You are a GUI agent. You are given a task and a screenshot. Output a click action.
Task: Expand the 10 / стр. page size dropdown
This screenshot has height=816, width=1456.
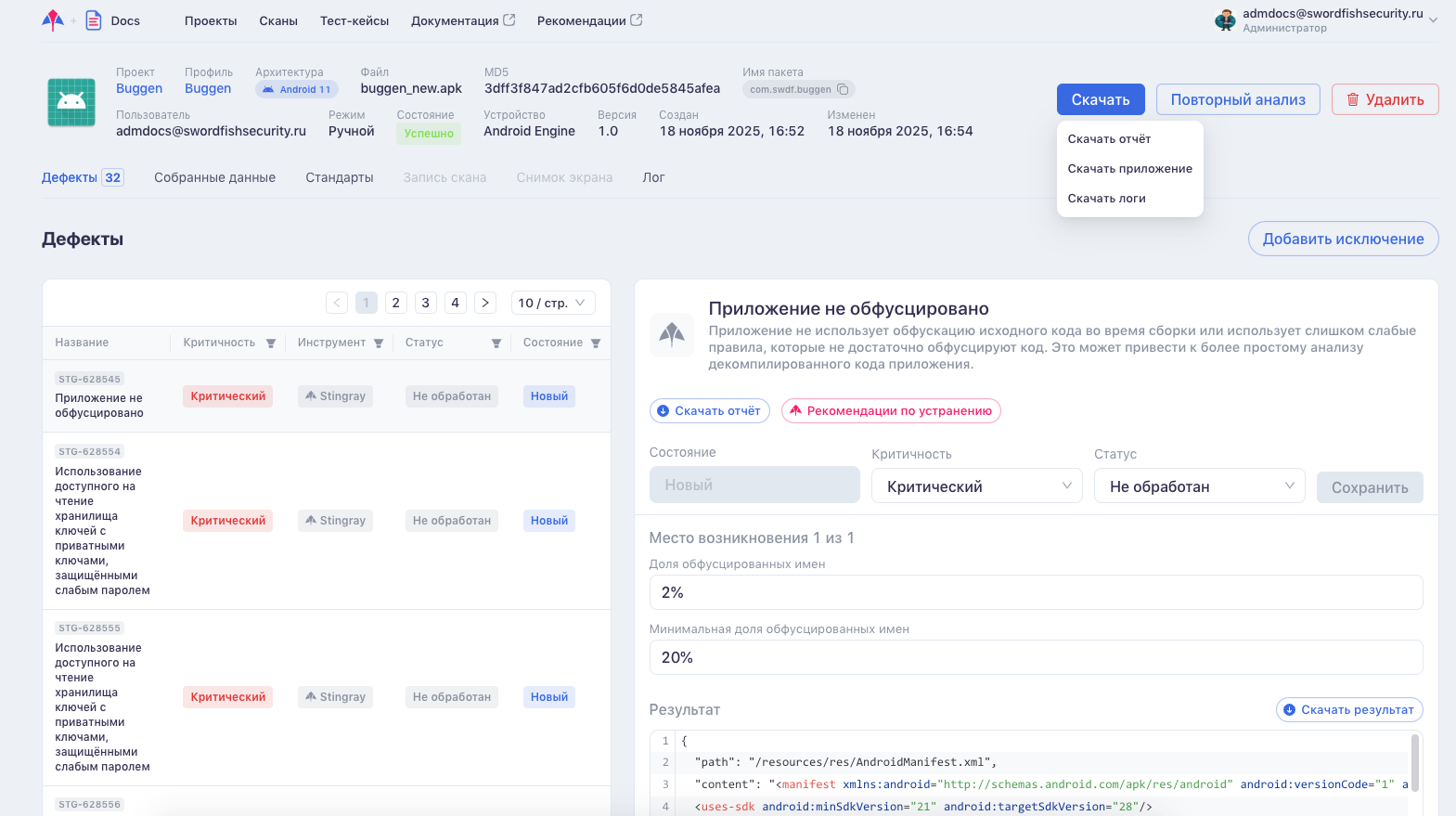click(x=552, y=303)
